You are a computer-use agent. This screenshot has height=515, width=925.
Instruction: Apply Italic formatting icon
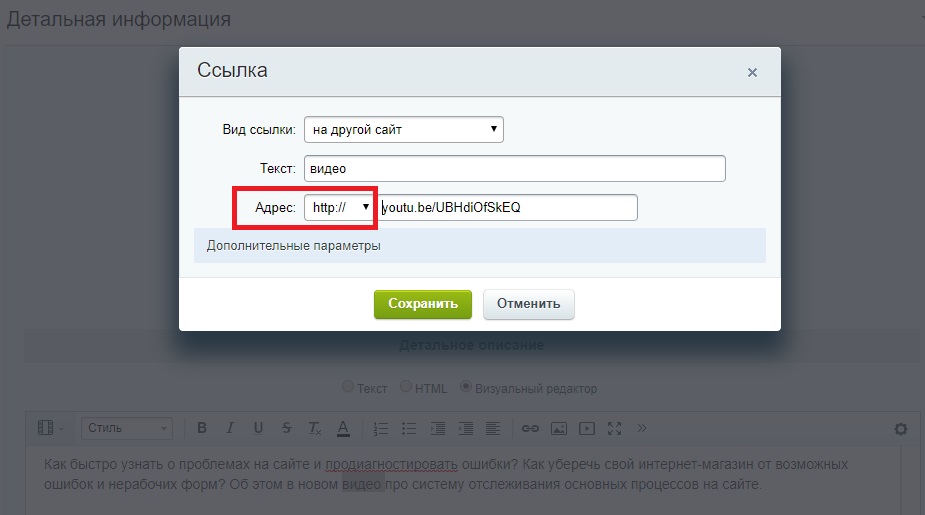[230, 428]
